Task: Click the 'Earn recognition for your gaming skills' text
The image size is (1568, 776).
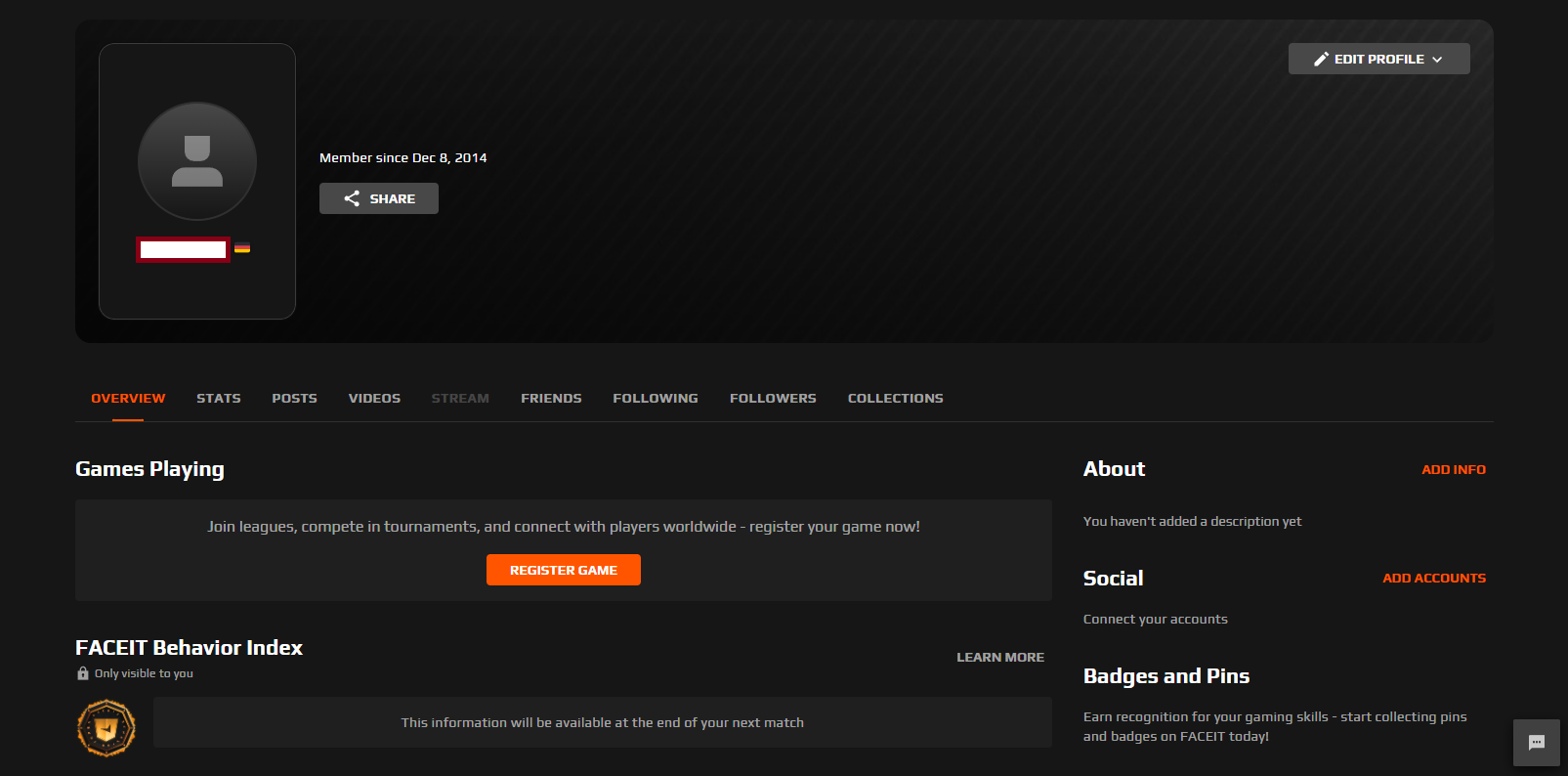Action: [1275, 726]
